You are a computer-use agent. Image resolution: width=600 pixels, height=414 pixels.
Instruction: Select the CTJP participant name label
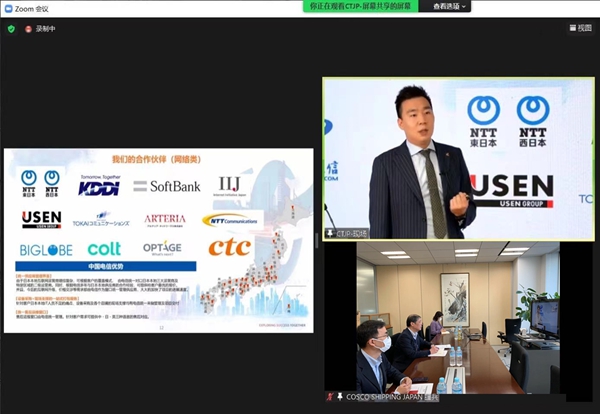[353, 232]
